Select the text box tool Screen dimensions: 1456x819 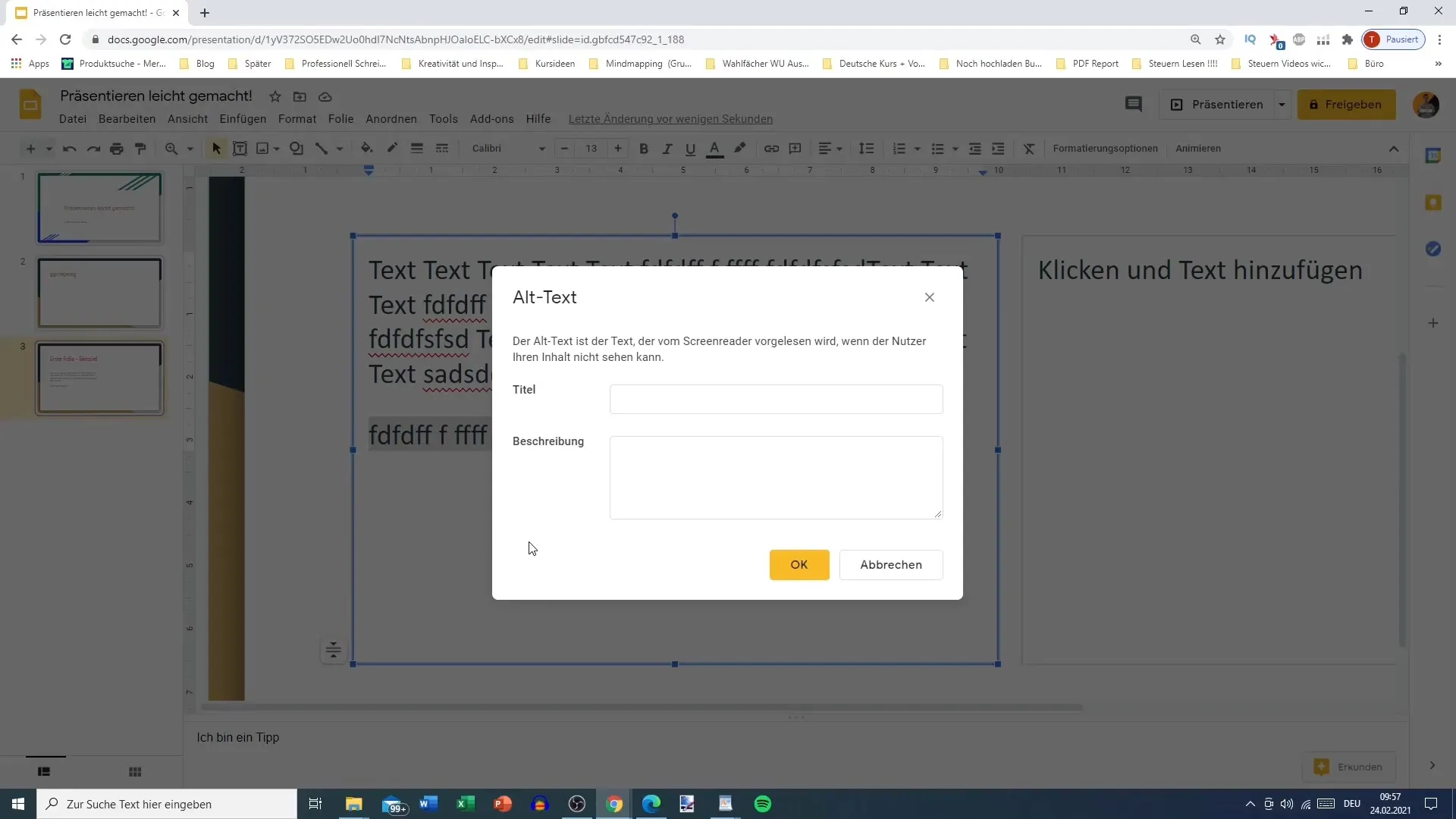point(240,149)
